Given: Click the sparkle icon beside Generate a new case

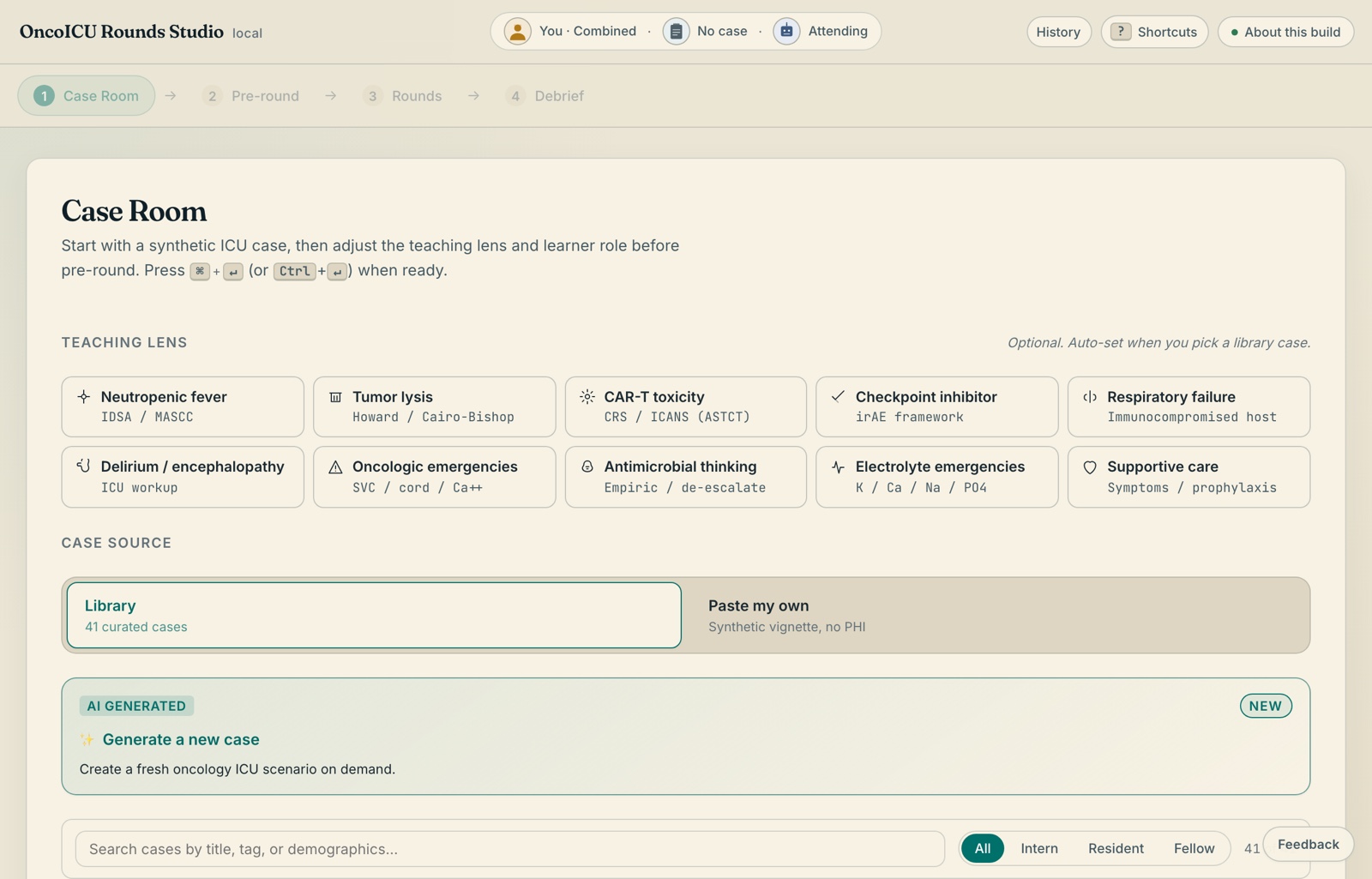Looking at the screenshot, I should [87, 739].
